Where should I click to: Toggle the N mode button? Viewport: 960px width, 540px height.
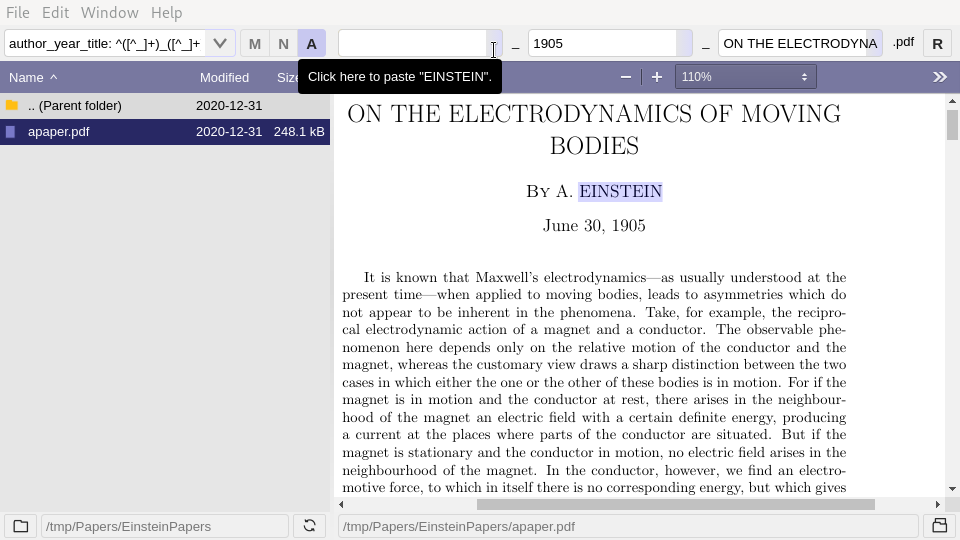pos(283,43)
